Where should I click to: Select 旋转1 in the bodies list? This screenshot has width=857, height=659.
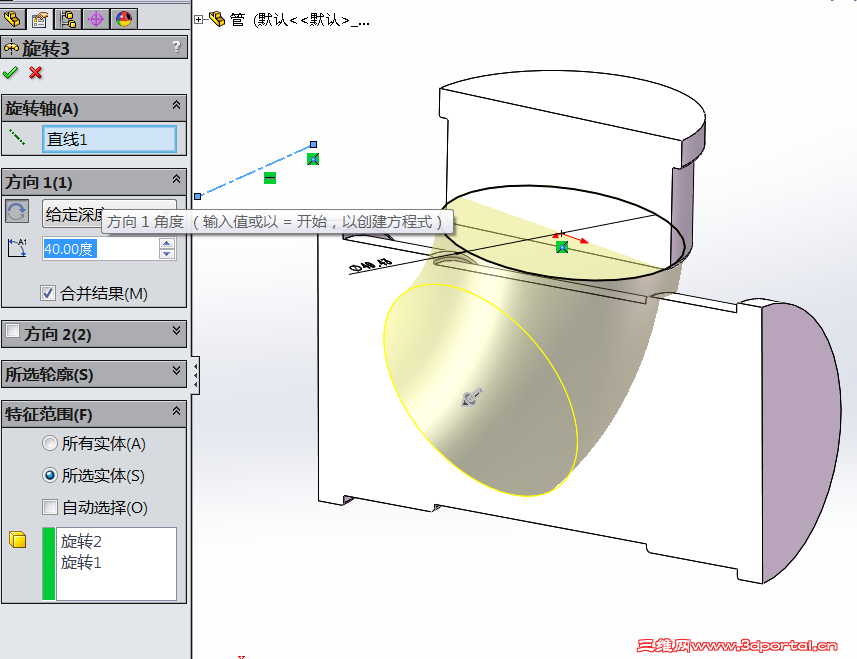click(x=81, y=562)
